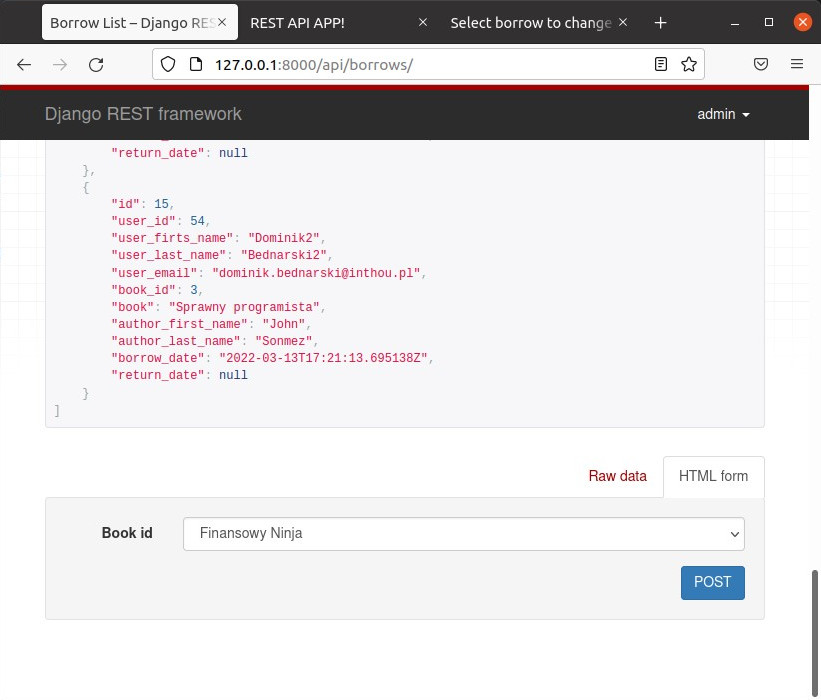Click the URL address bar
This screenshot has height=700, width=821.
pyautogui.click(x=420, y=64)
